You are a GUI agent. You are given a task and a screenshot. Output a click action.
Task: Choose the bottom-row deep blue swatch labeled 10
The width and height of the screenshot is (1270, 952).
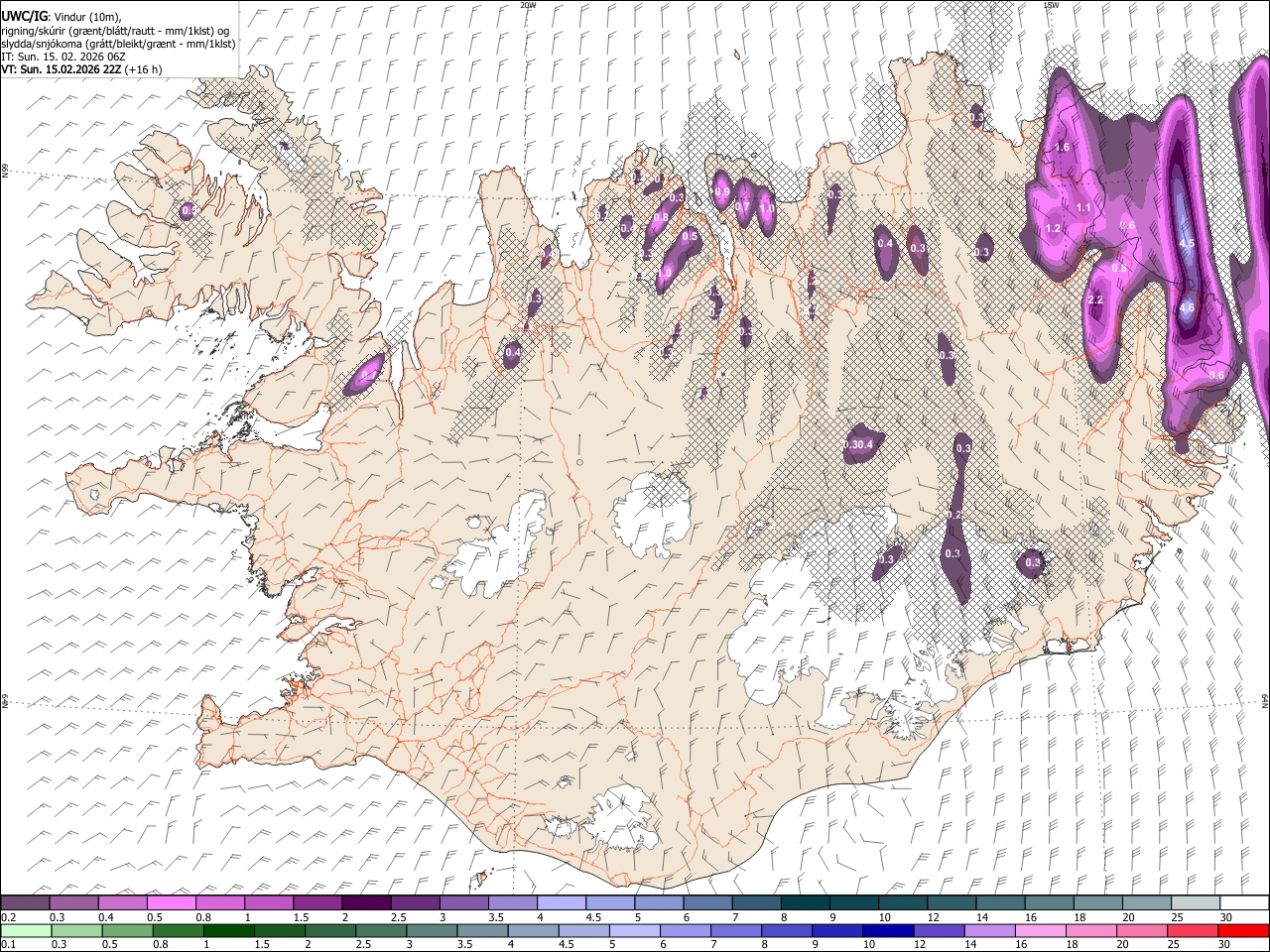pyautogui.click(x=888, y=930)
